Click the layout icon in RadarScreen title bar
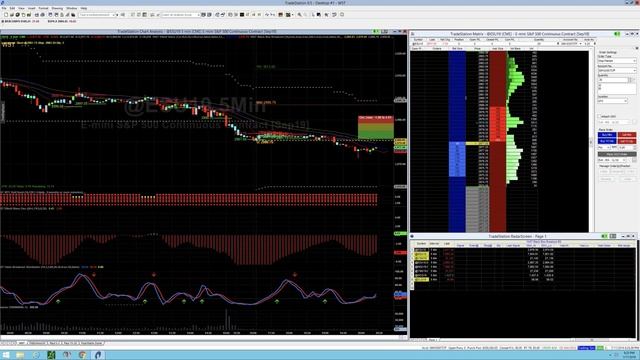Image resolution: width=640 pixels, height=360 pixels. (613, 236)
